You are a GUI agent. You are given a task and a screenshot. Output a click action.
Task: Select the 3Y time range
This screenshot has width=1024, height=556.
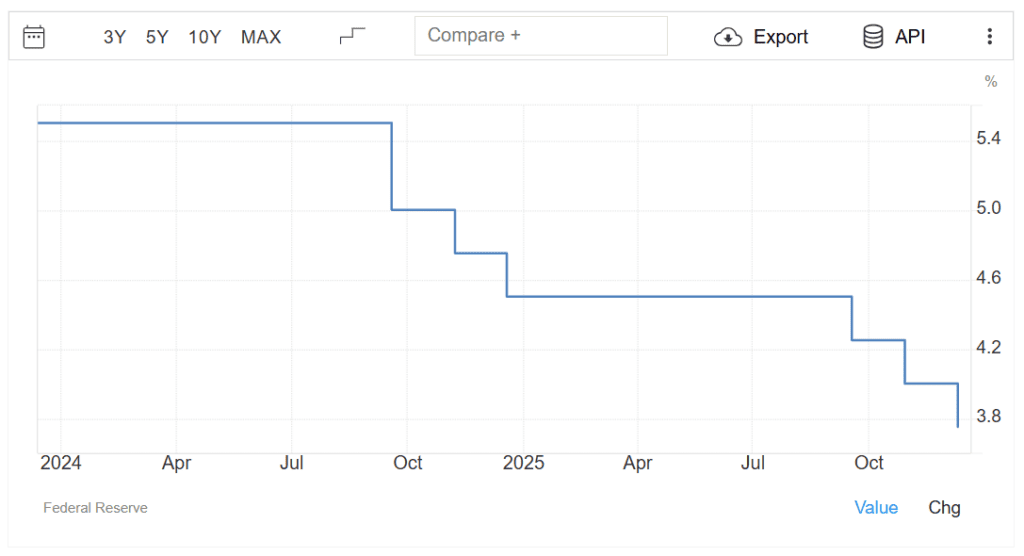pyautogui.click(x=115, y=37)
